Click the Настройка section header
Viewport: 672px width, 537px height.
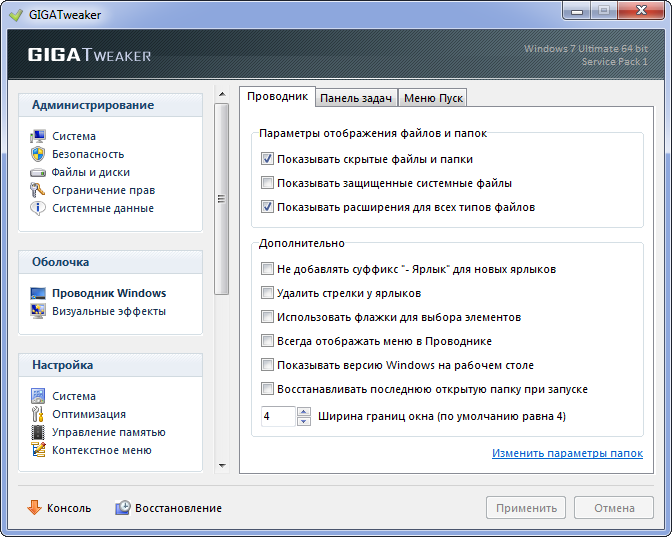click(110, 365)
